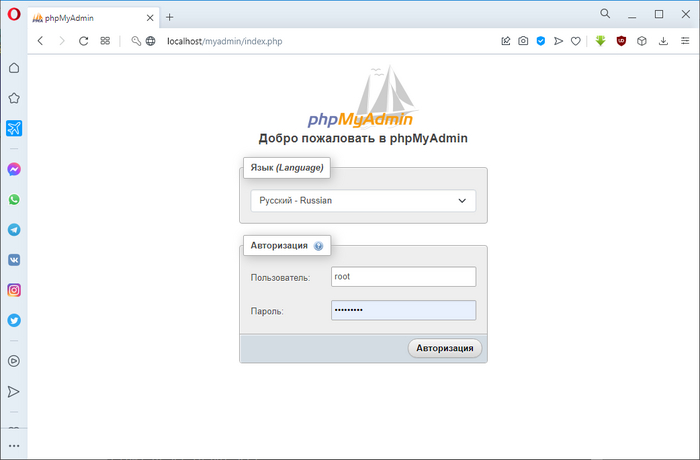Search tabs with the magnifier icon
Image resolution: width=700 pixels, height=460 pixels.
pos(605,14)
